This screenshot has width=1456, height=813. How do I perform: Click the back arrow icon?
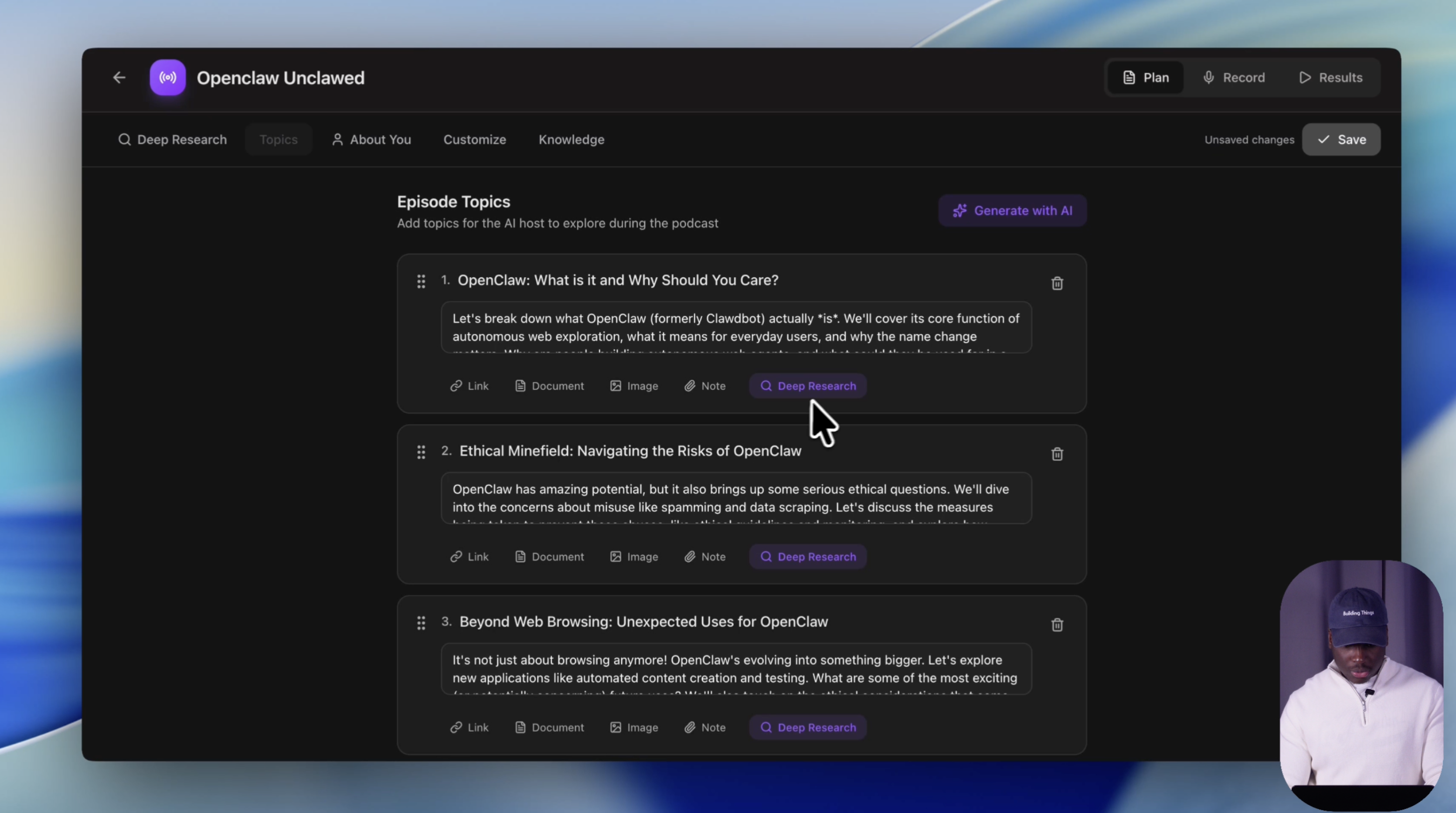[119, 77]
